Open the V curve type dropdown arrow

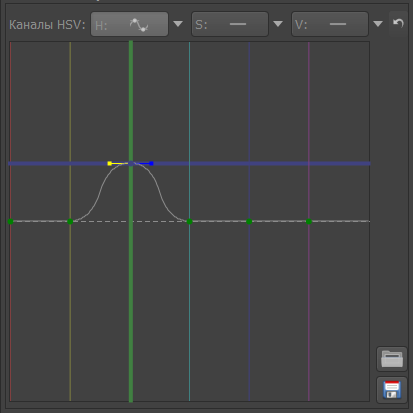click(378, 24)
